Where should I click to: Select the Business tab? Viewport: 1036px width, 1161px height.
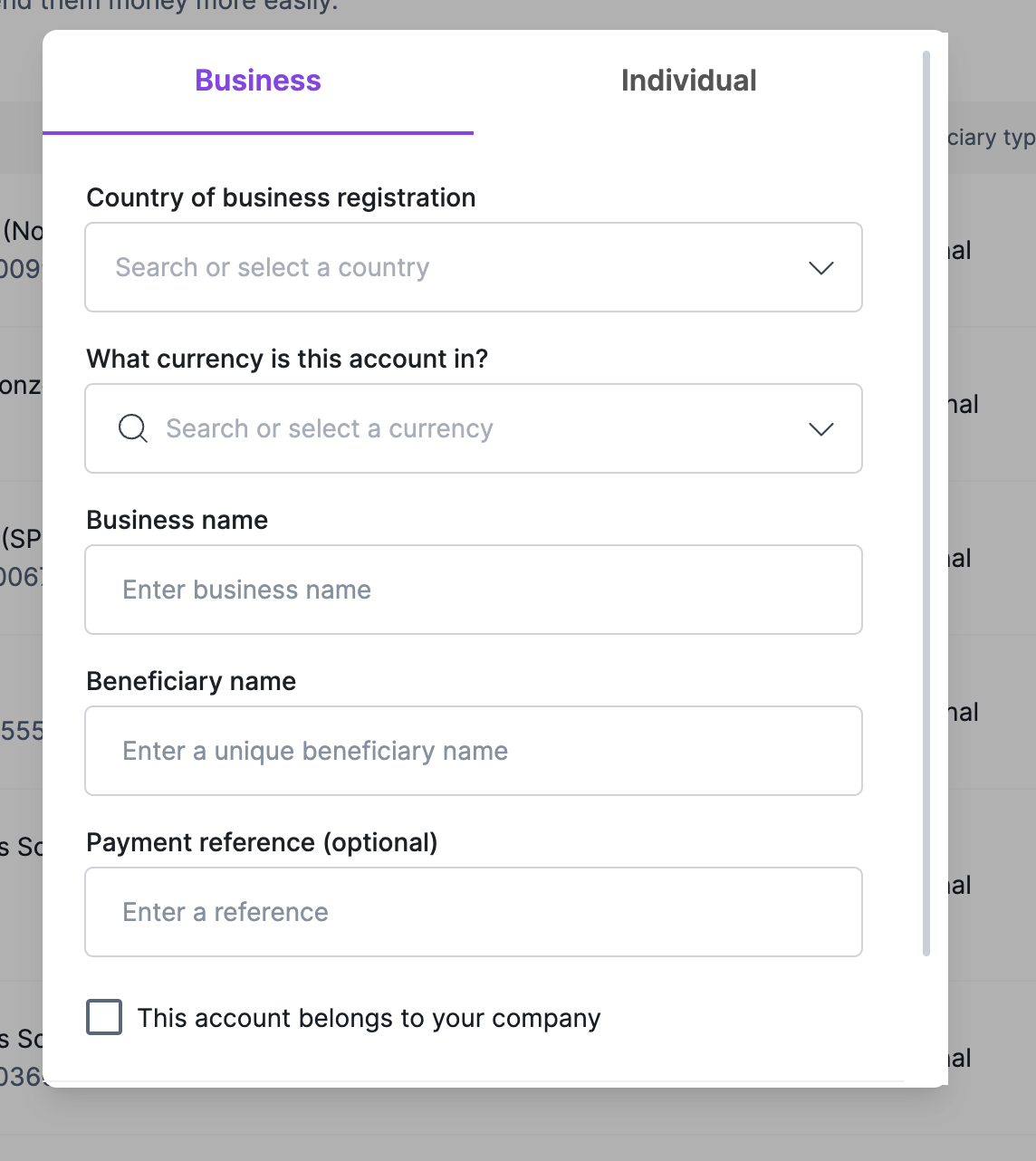(258, 81)
